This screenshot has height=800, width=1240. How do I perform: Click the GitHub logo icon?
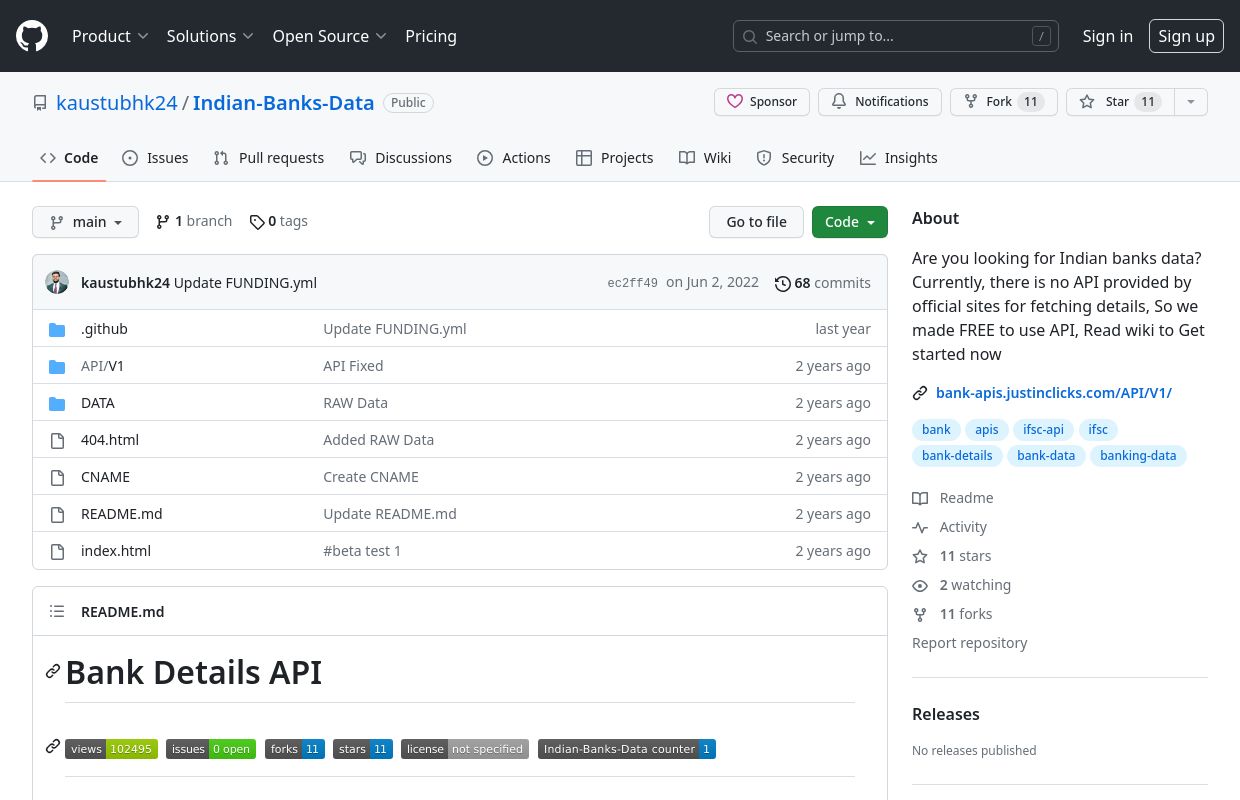click(32, 36)
